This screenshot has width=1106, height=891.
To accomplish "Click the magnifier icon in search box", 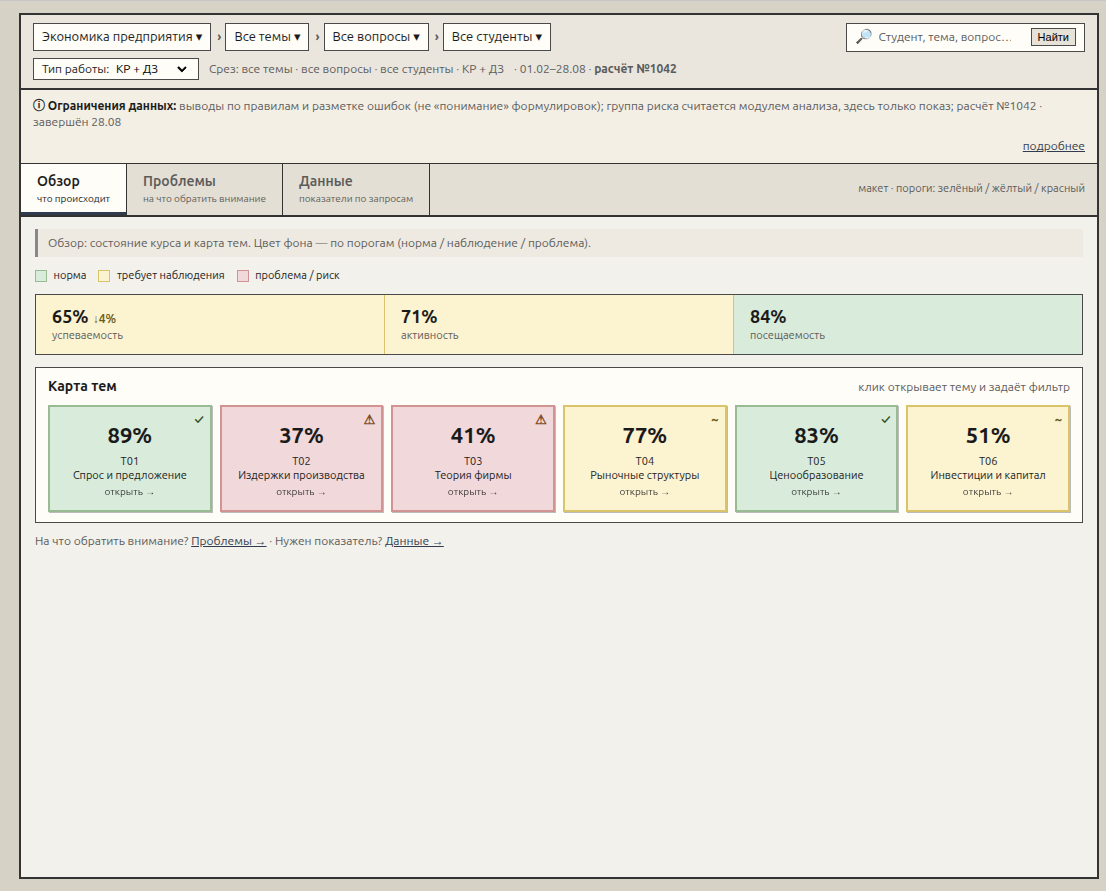I will point(863,37).
